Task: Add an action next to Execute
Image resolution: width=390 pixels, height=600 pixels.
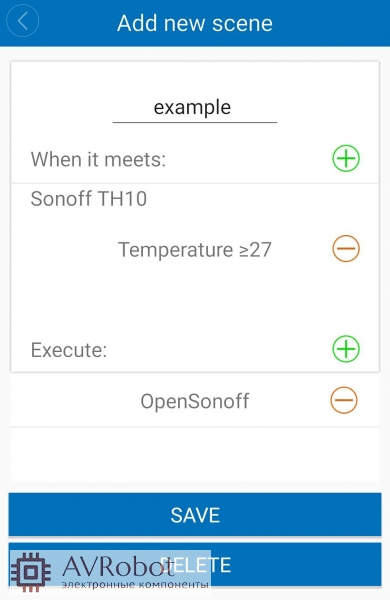Action: (x=346, y=349)
